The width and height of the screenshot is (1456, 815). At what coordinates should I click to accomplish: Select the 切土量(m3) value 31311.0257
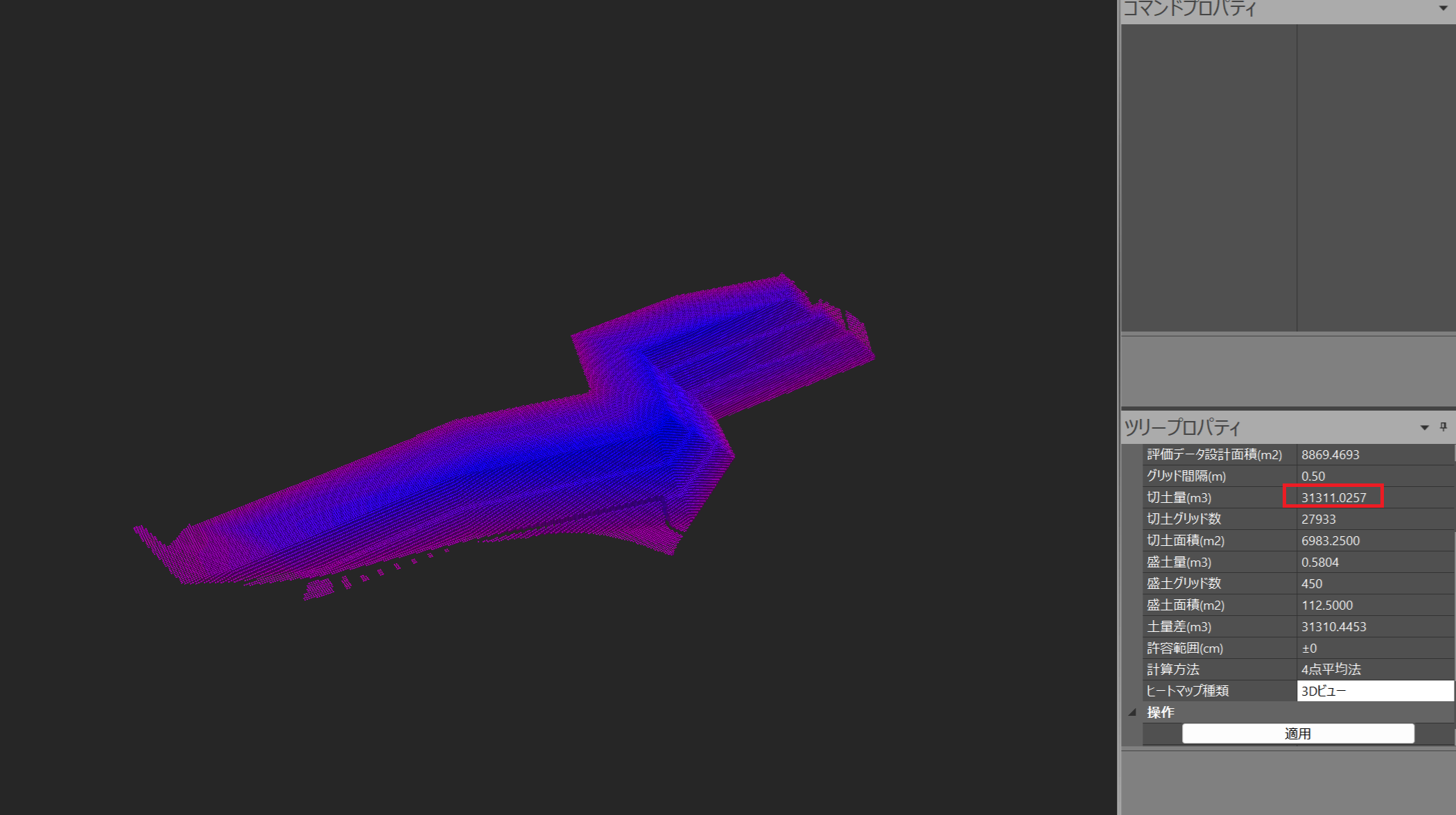coord(1333,497)
